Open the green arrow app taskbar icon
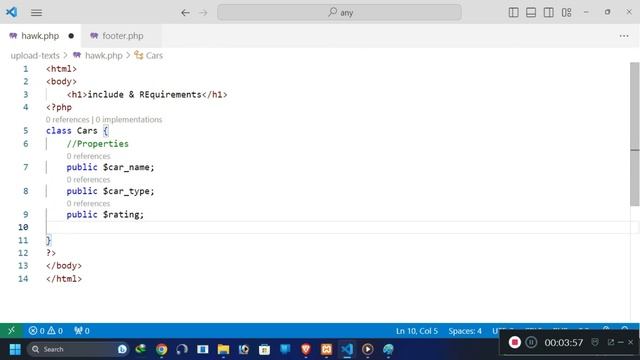 point(141,349)
